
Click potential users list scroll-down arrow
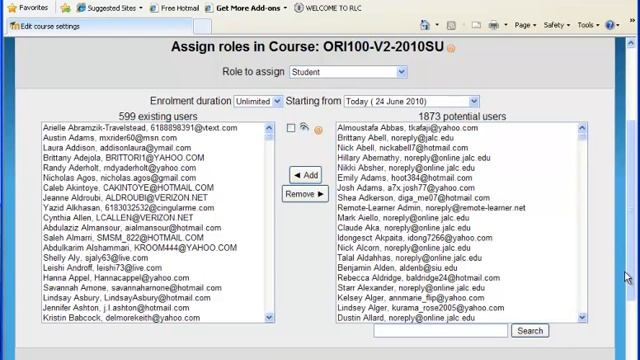point(582,317)
